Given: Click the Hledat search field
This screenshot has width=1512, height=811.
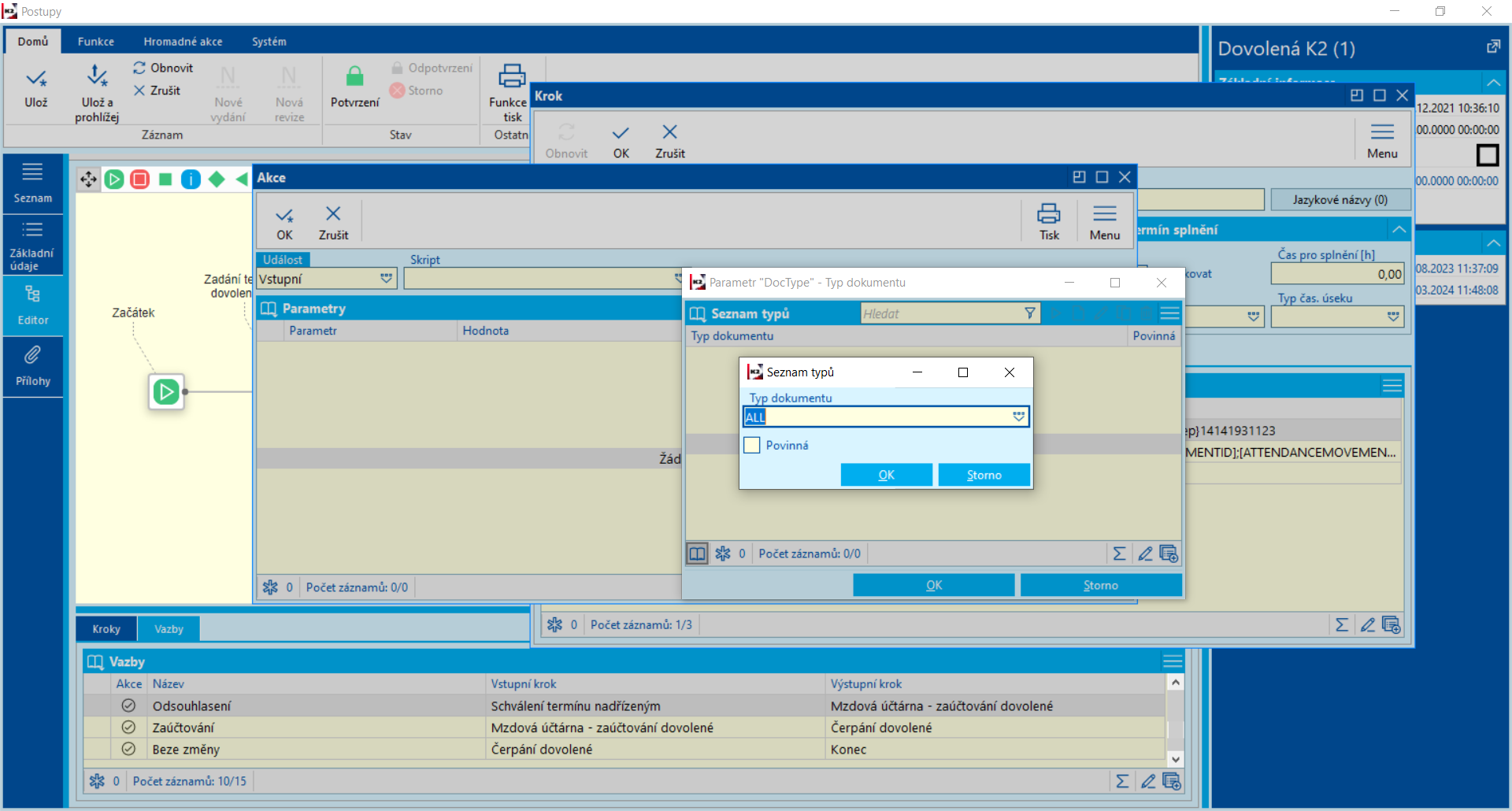Looking at the screenshot, I should [941, 313].
